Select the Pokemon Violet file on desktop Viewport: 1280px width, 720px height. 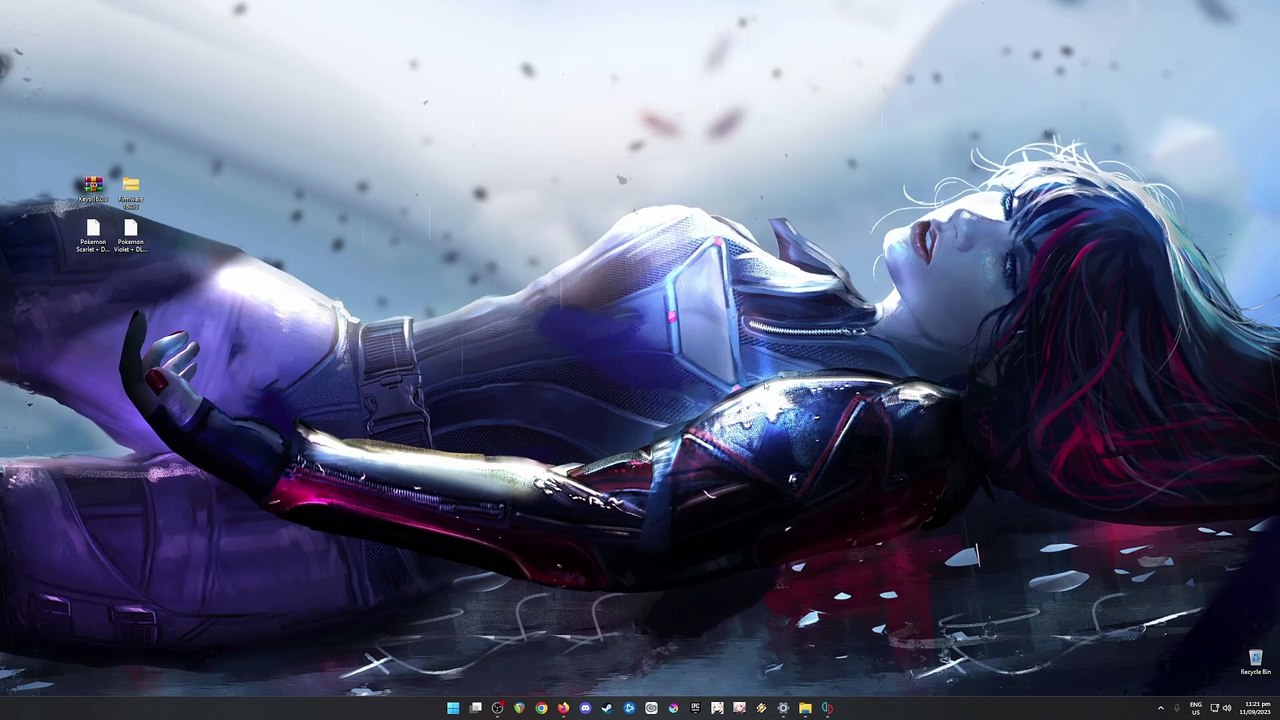click(131, 236)
